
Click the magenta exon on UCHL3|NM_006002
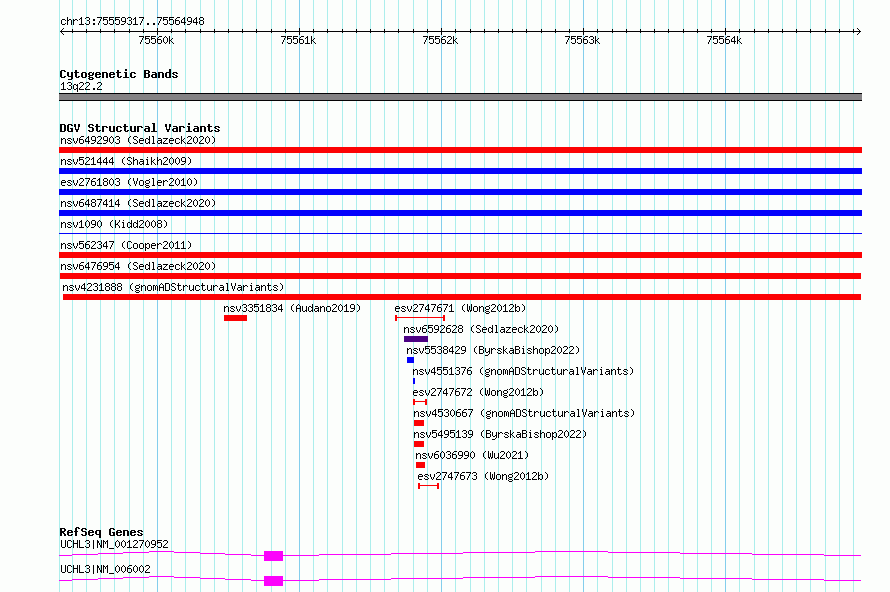[x=274, y=581]
